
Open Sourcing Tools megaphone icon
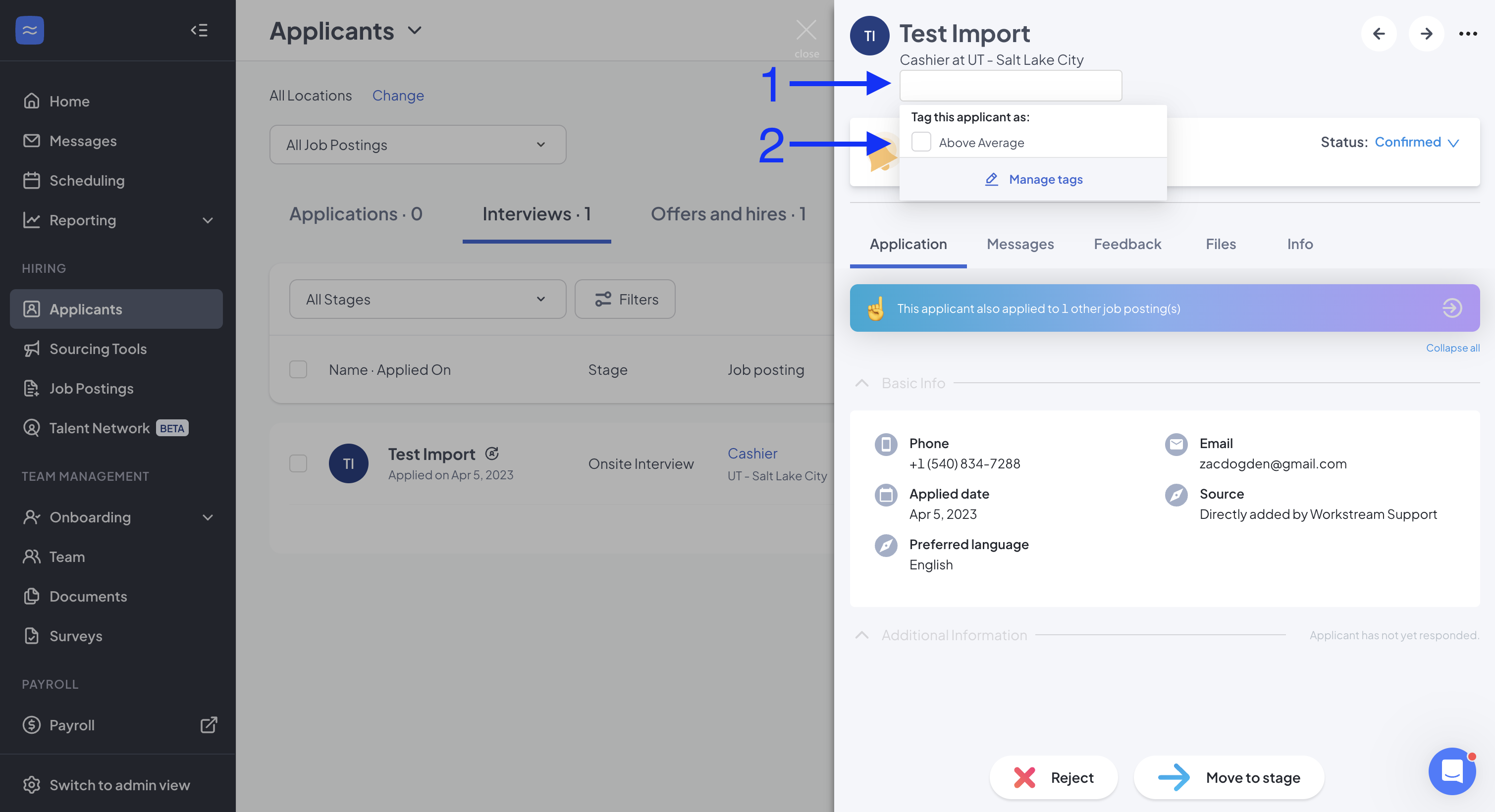(x=32, y=349)
